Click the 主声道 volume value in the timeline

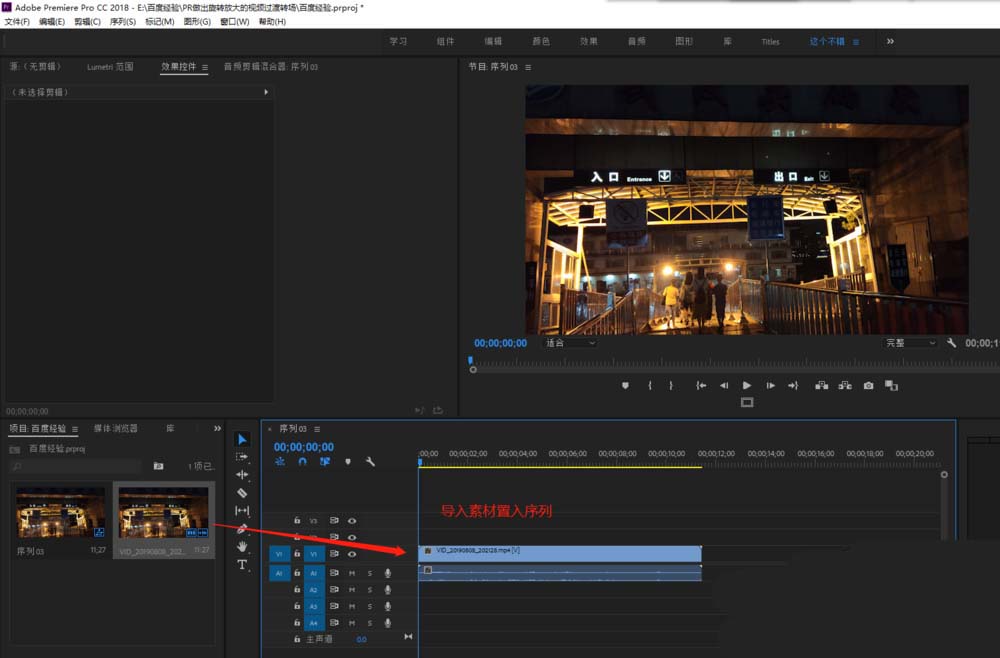click(x=361, y=637)
